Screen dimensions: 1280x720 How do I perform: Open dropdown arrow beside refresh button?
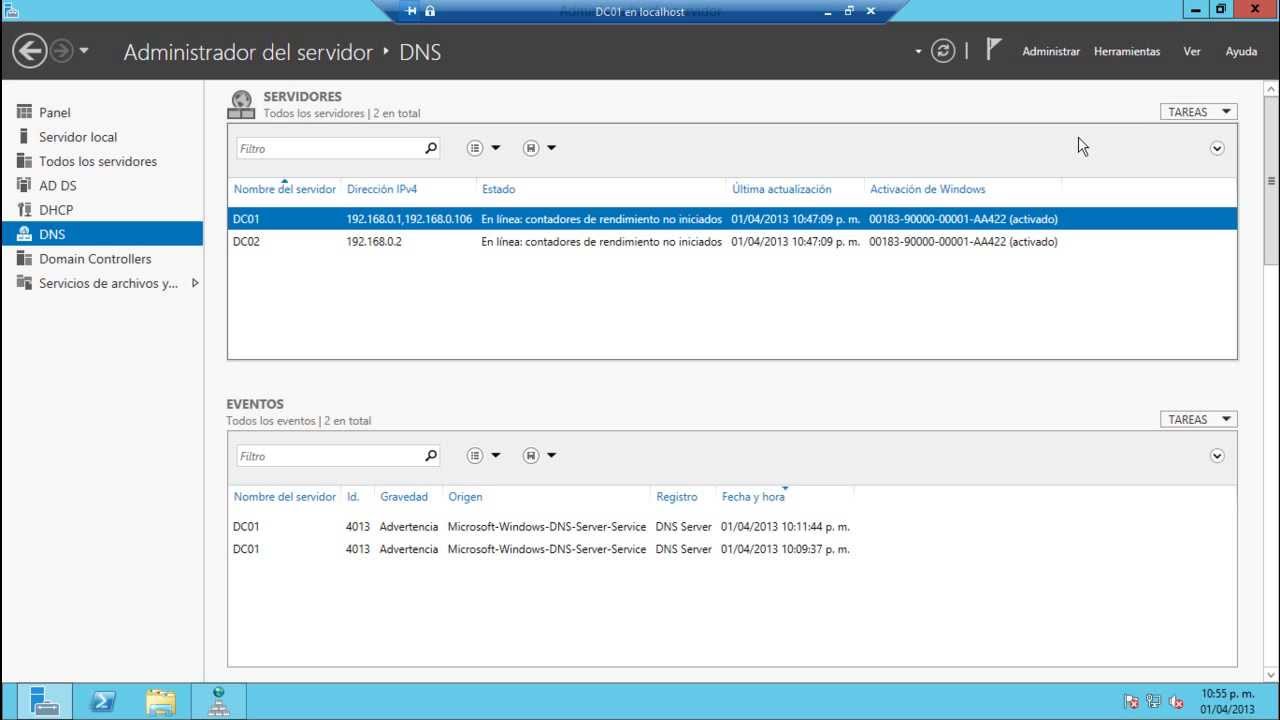pyautogui.click(x=918, y=51)
